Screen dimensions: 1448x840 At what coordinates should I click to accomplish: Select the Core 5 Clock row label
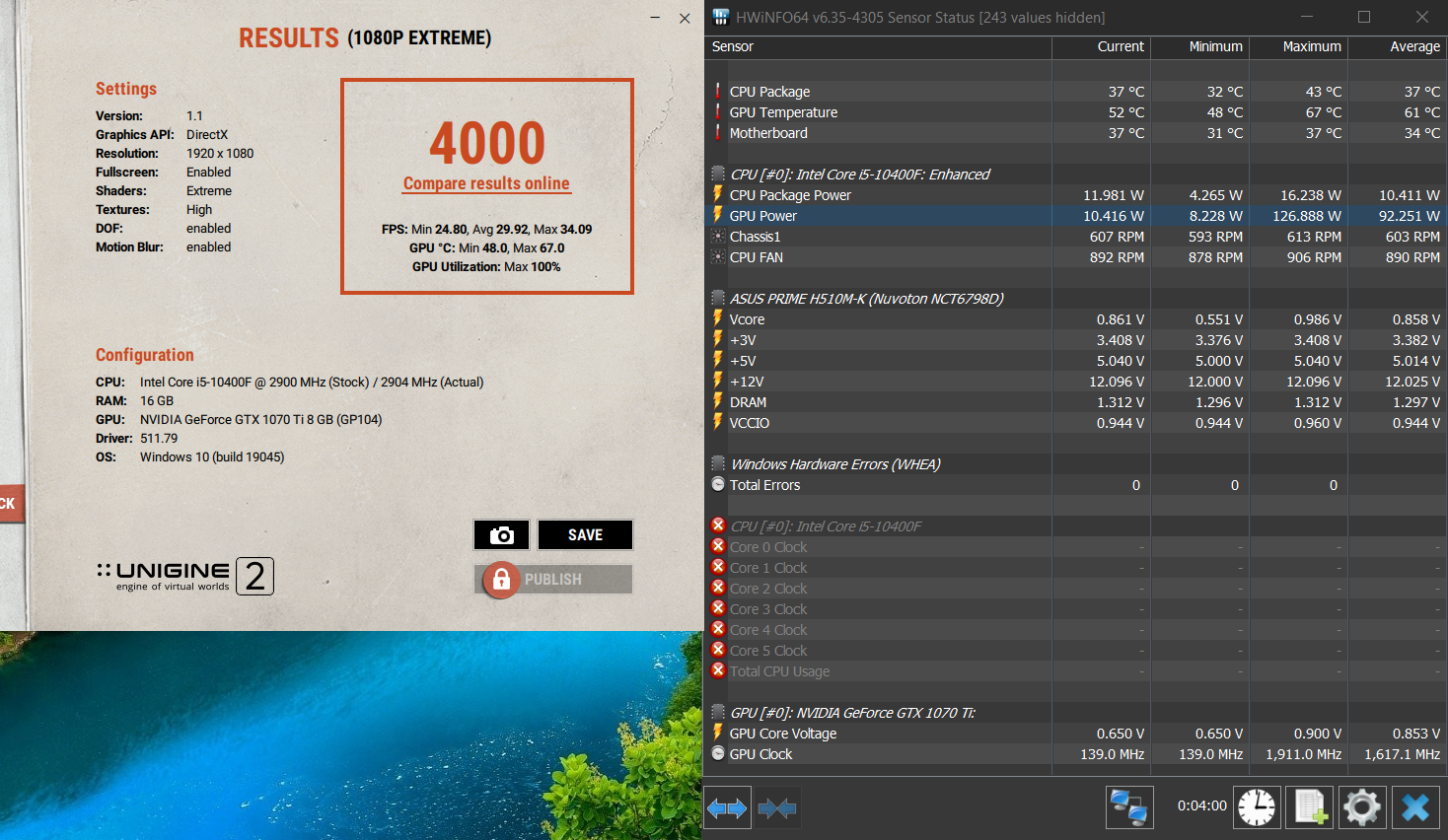click(768, 651)
